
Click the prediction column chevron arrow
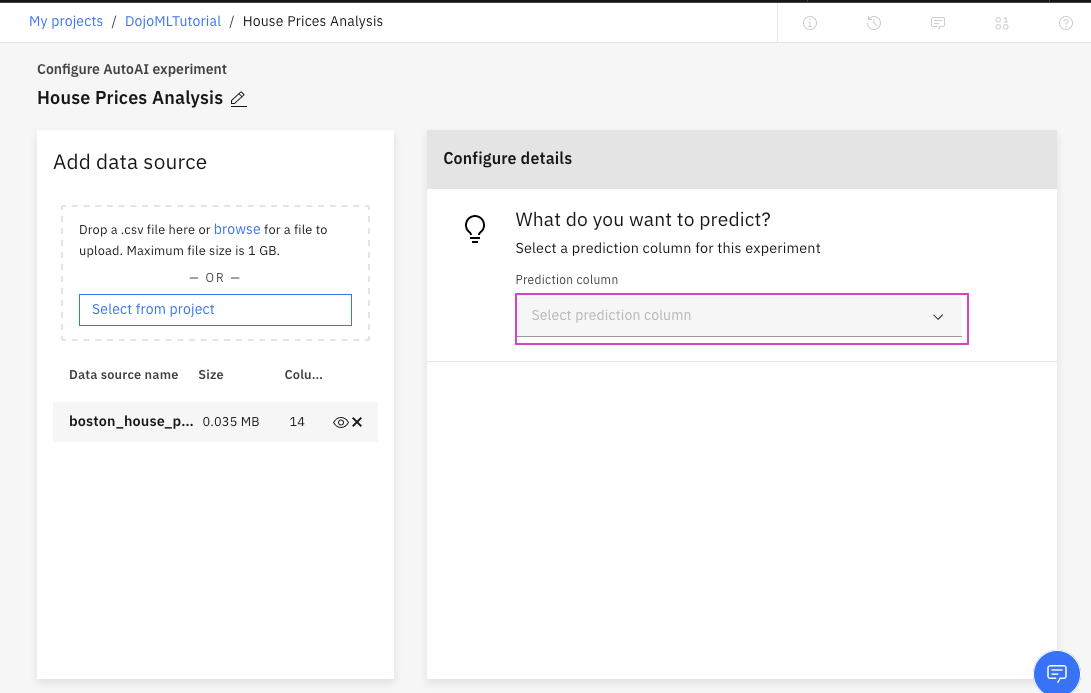pyautogui.click(x=938, y=317)
